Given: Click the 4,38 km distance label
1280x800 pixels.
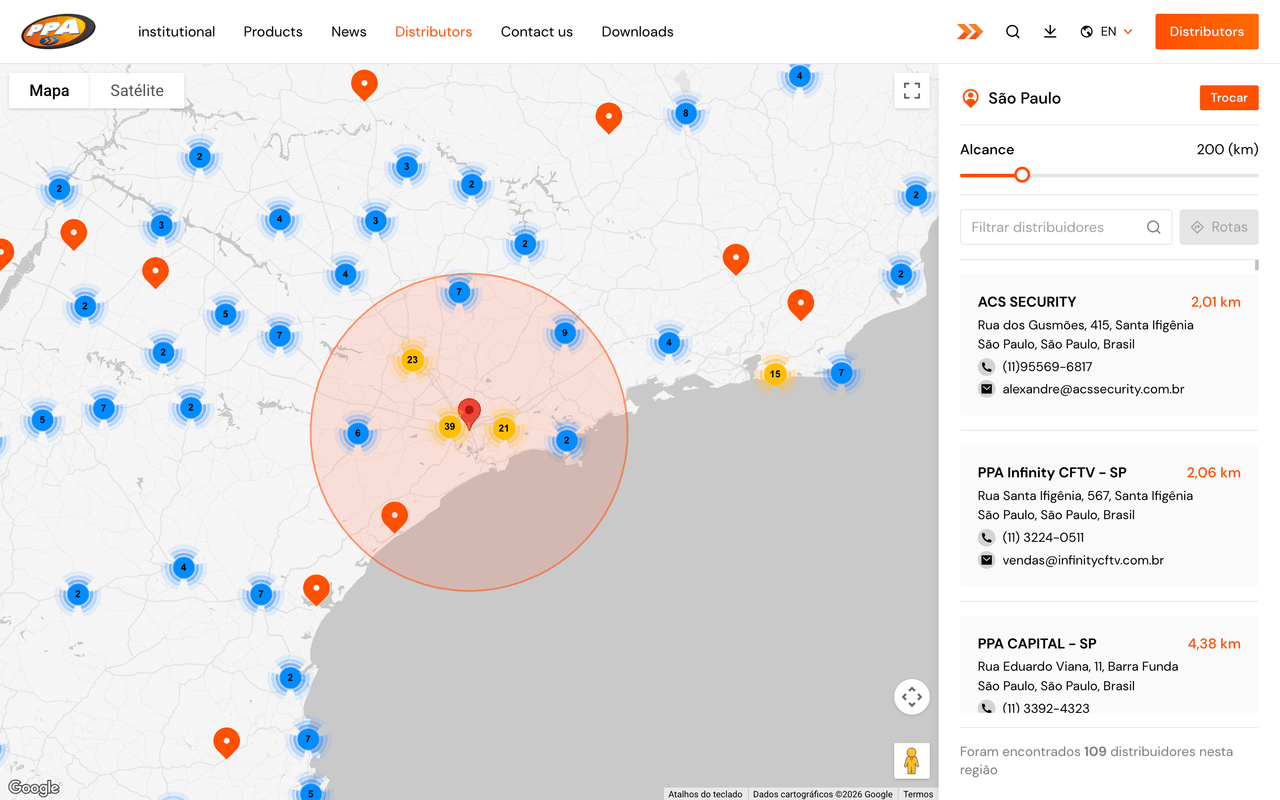Looking at the screenshot, I should (x=1214, y=644).
